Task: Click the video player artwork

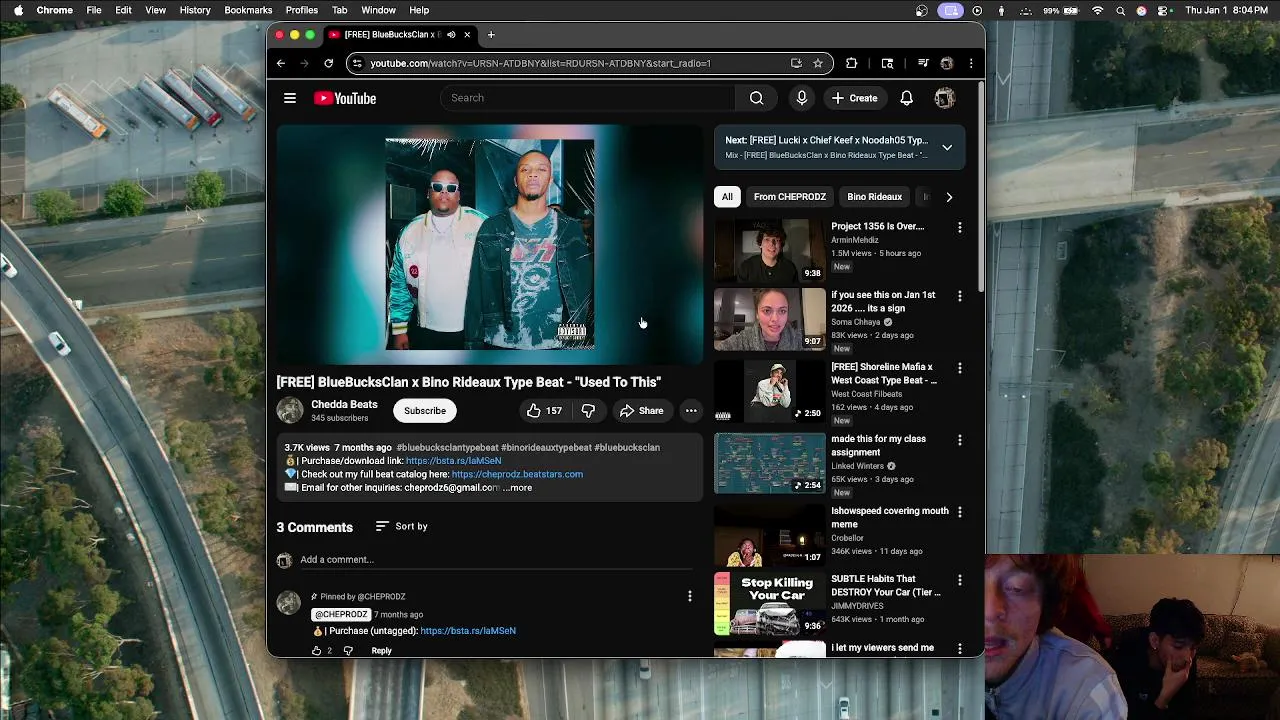Action: point(490,245)
